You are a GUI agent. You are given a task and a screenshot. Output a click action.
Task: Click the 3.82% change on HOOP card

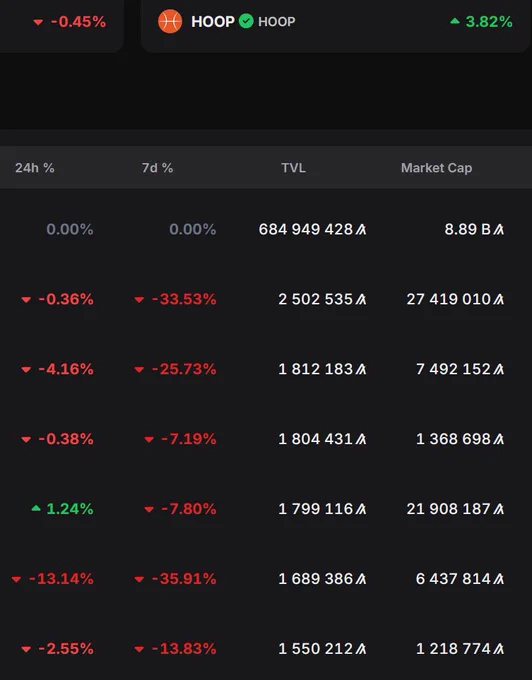pos(489,21)
